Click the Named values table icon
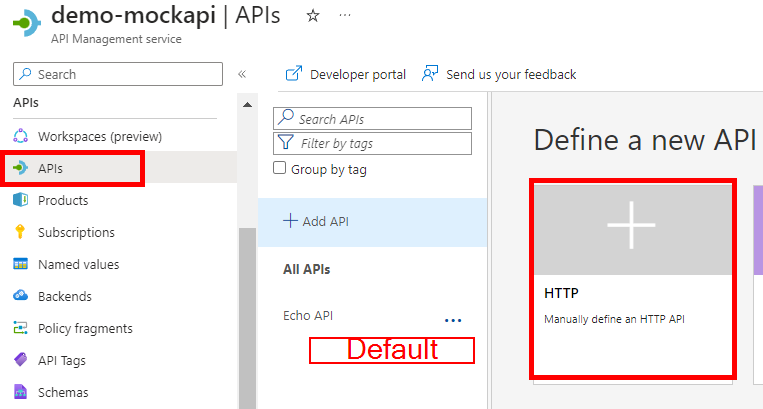This screenshot has height=409, width=763. pyautogui.click(x=20, y=264)
